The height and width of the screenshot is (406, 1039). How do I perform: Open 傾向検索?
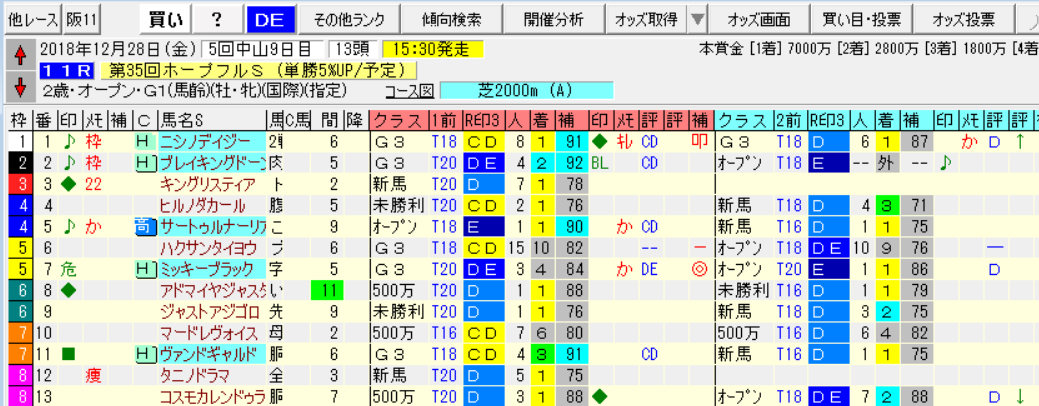pyautogui.click(x=453, y=19)
